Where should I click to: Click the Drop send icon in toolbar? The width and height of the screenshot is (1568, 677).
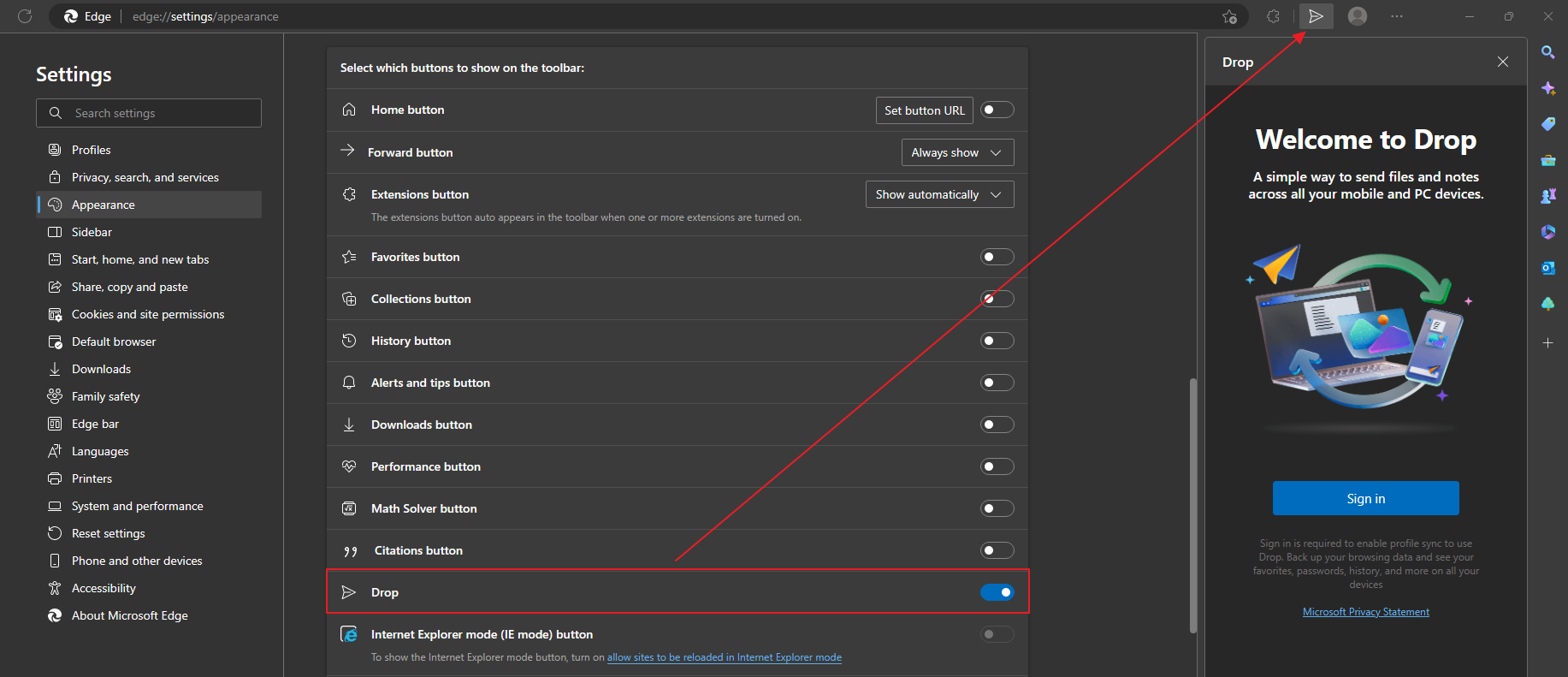coord(1316,16)
